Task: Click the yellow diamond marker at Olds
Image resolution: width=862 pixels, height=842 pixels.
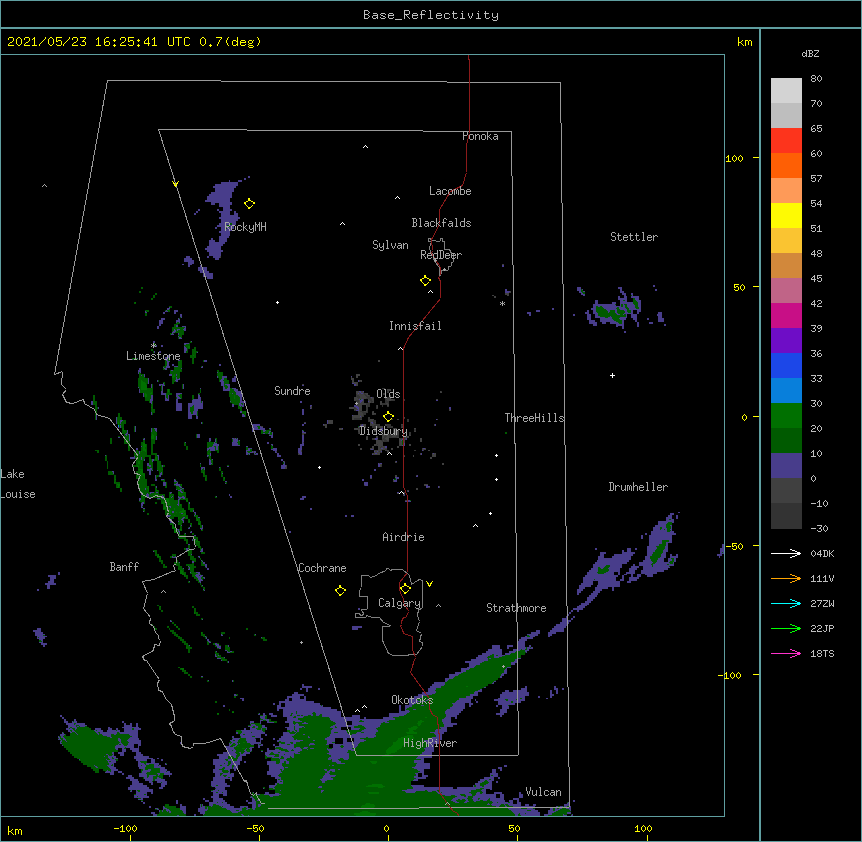Action: tap(389, 417)
